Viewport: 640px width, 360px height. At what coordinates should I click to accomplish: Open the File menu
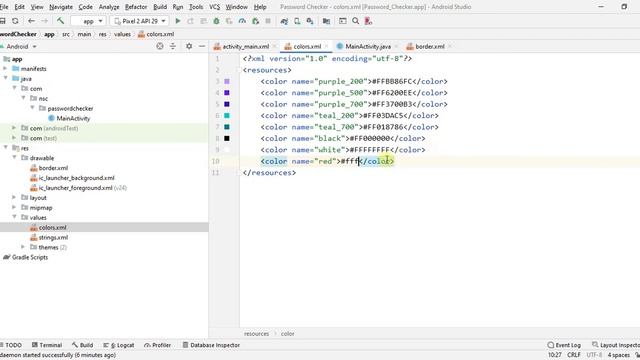click(4, 7)
